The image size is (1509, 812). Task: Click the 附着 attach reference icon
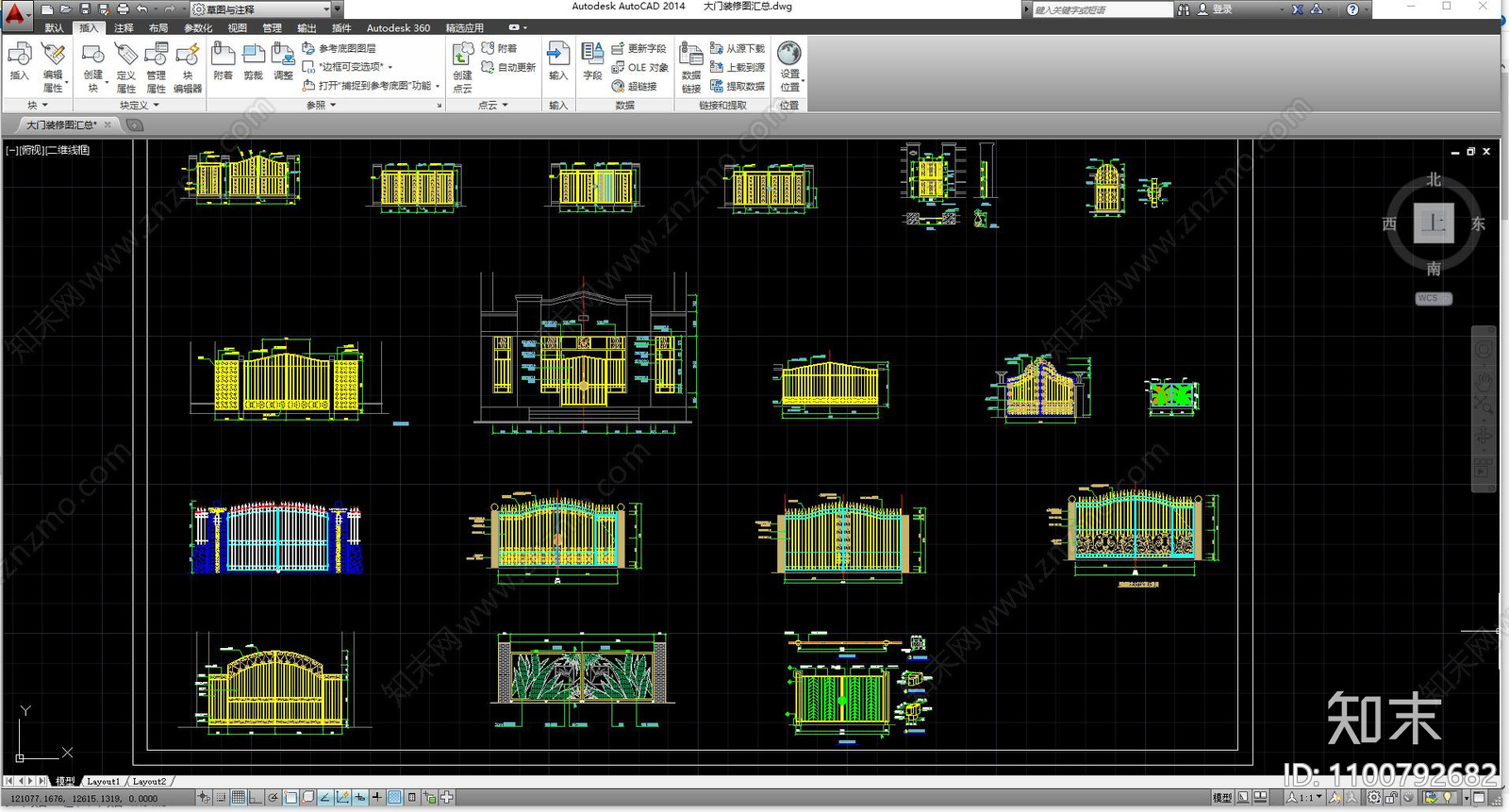(223, 62)
